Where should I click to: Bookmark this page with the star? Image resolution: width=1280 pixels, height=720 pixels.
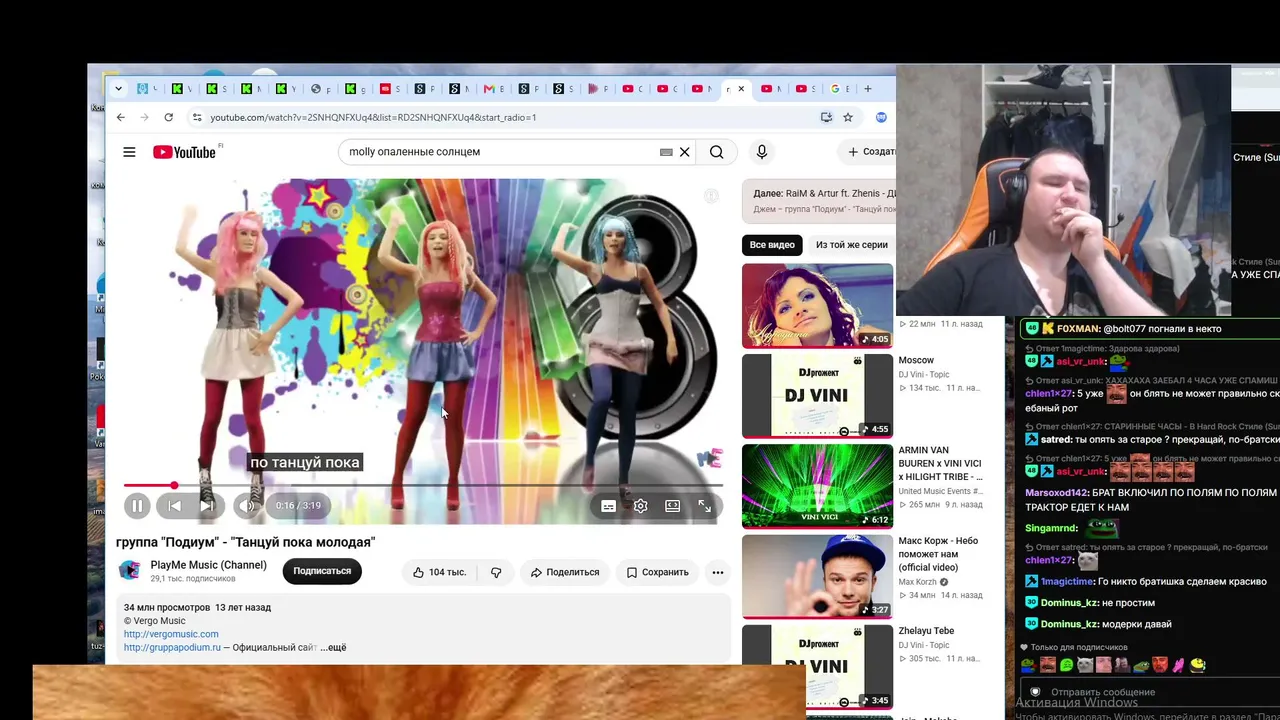point(848,117)
